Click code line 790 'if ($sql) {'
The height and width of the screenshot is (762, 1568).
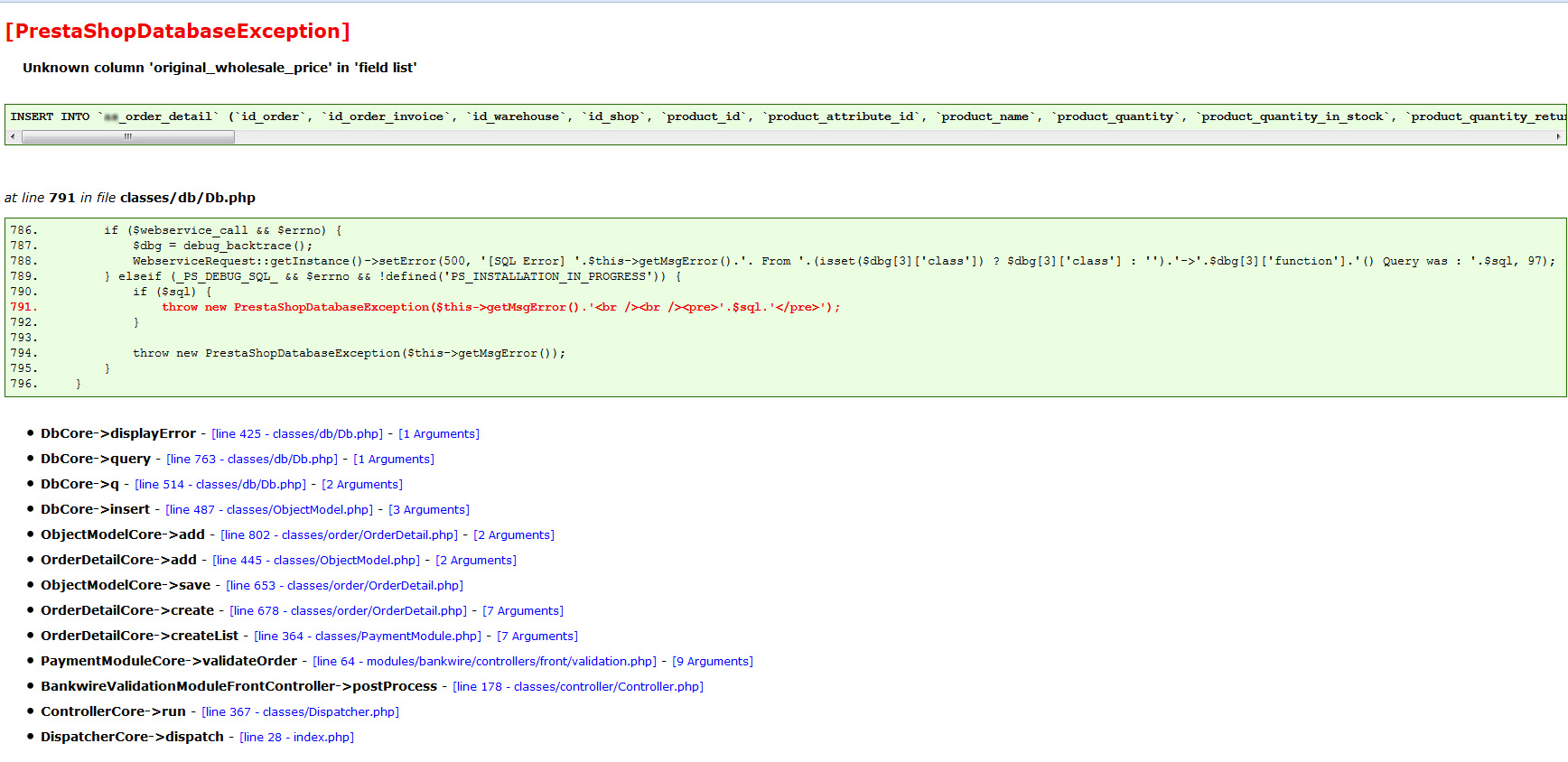pyautogui.click(x=173, y=292)
